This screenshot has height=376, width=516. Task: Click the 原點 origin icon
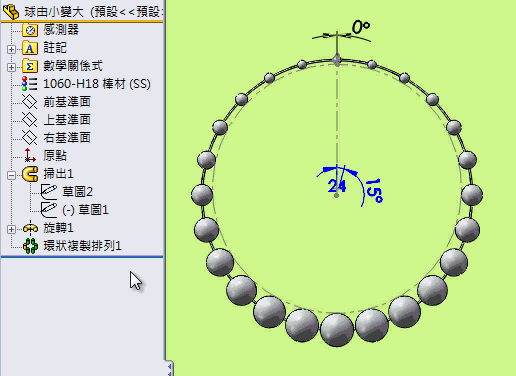(30, 155)
